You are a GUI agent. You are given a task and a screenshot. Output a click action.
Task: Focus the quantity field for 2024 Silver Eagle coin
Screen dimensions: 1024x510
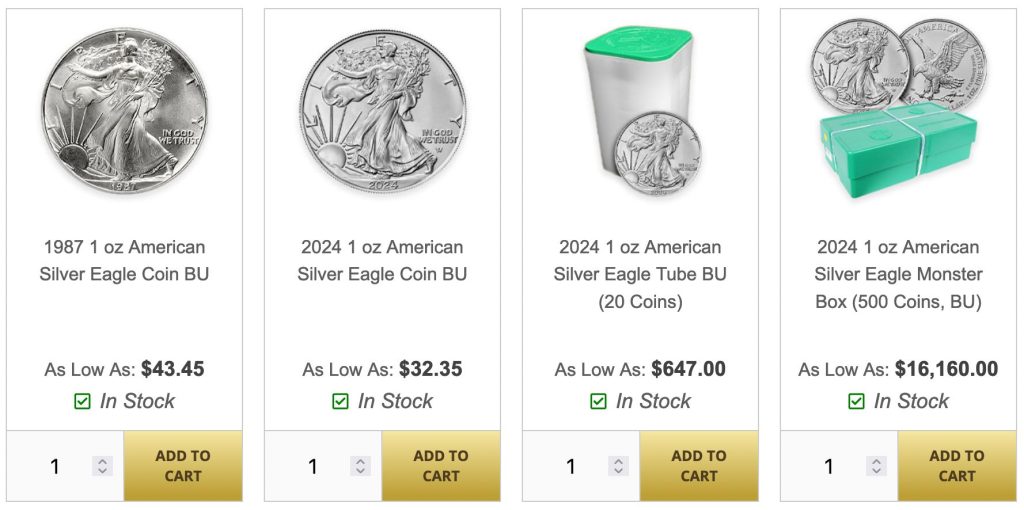tap(314, 466)
